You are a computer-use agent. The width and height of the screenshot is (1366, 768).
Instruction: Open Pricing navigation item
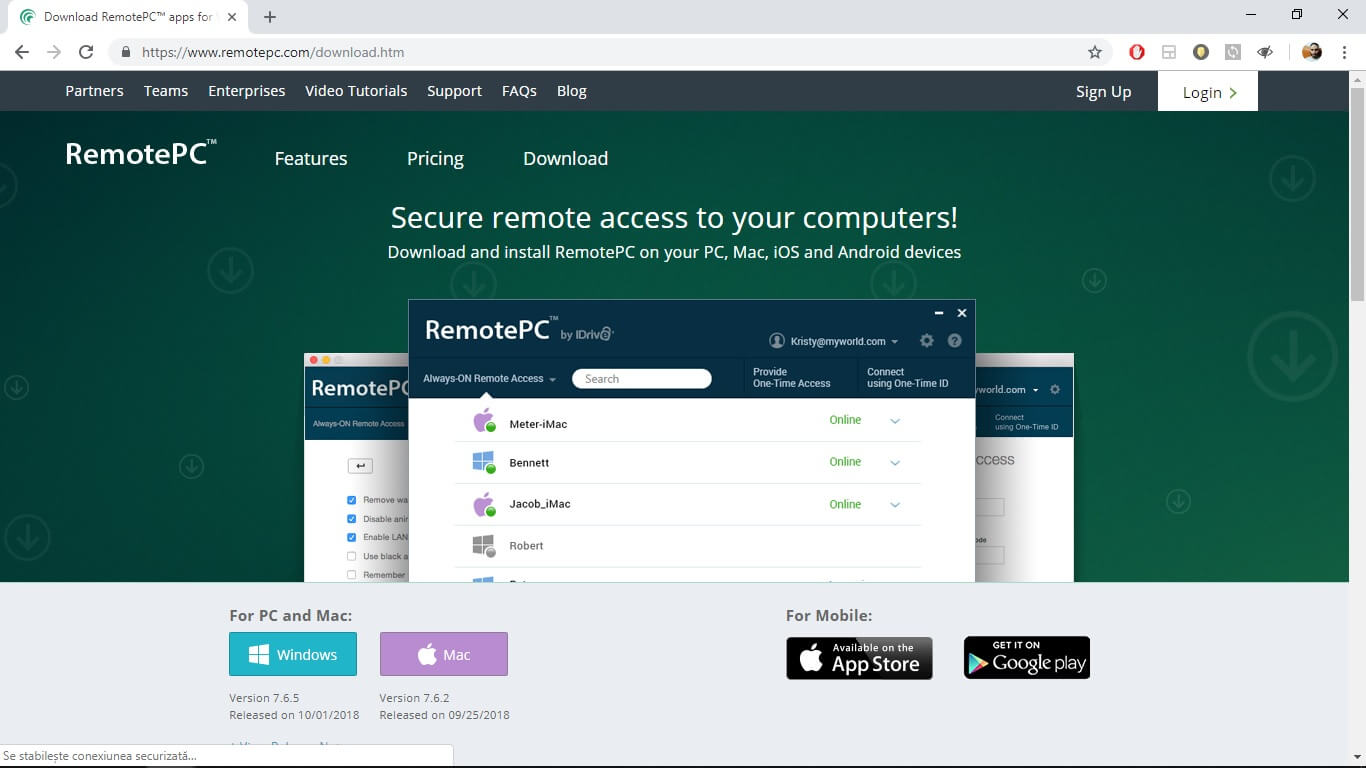point(435,158)
